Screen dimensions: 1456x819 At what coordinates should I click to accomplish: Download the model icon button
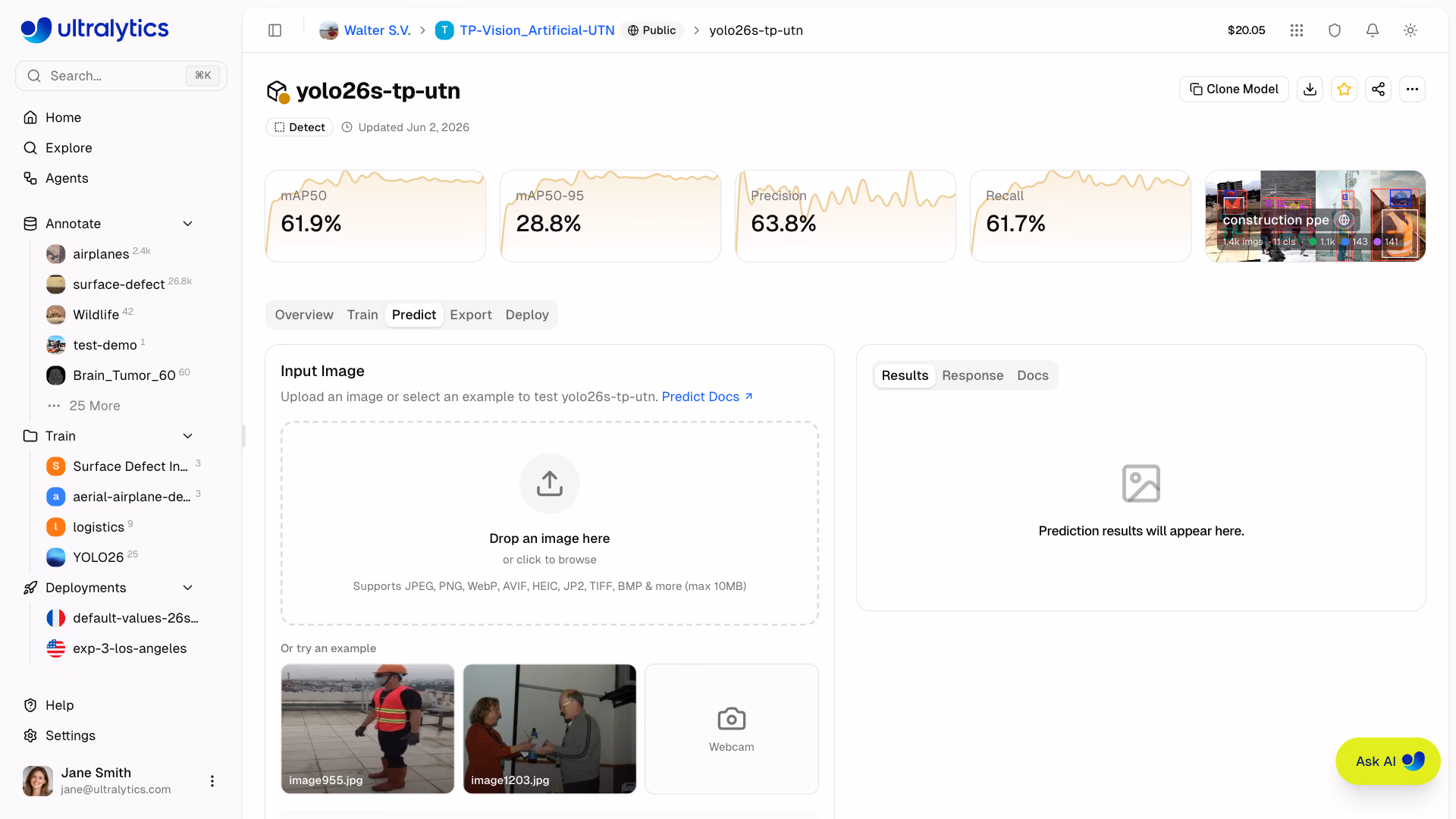1310,89
